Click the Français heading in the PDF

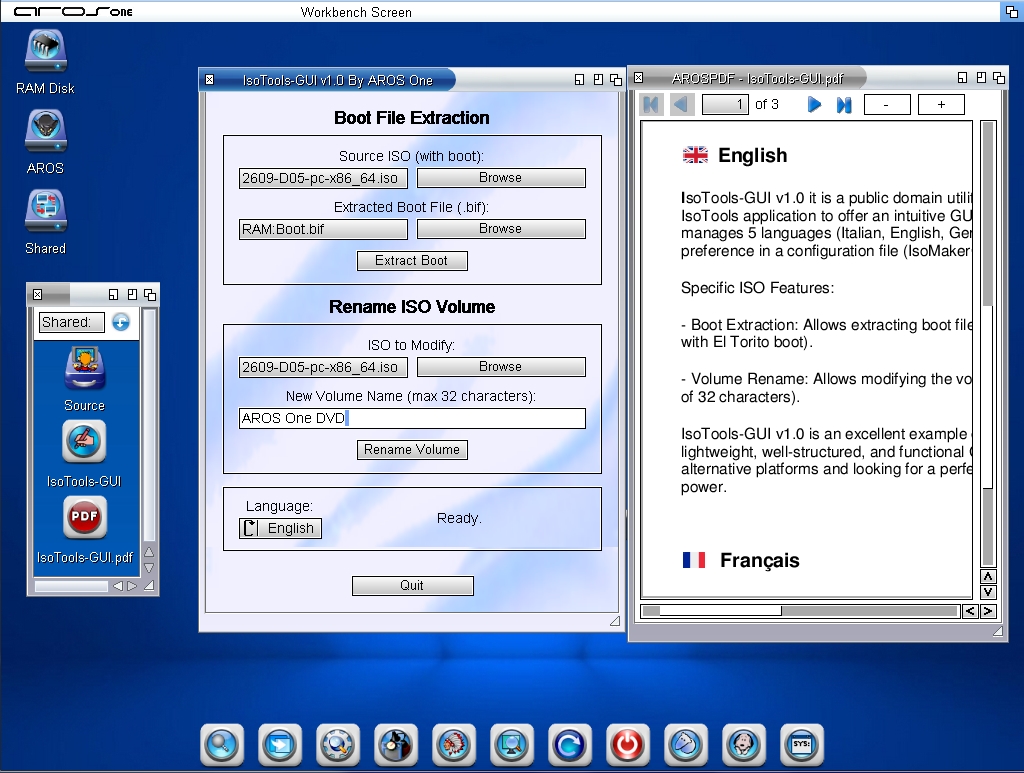pyautogui.click(x=760, y=560)
